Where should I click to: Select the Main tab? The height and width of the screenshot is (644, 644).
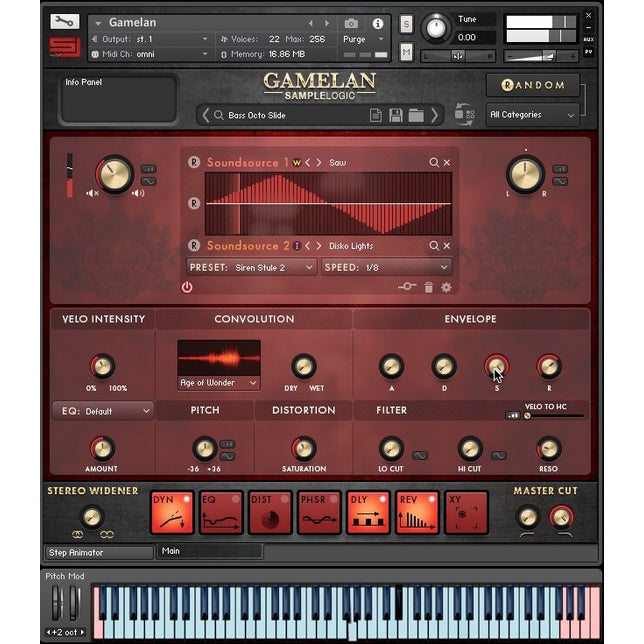(210, 551)
